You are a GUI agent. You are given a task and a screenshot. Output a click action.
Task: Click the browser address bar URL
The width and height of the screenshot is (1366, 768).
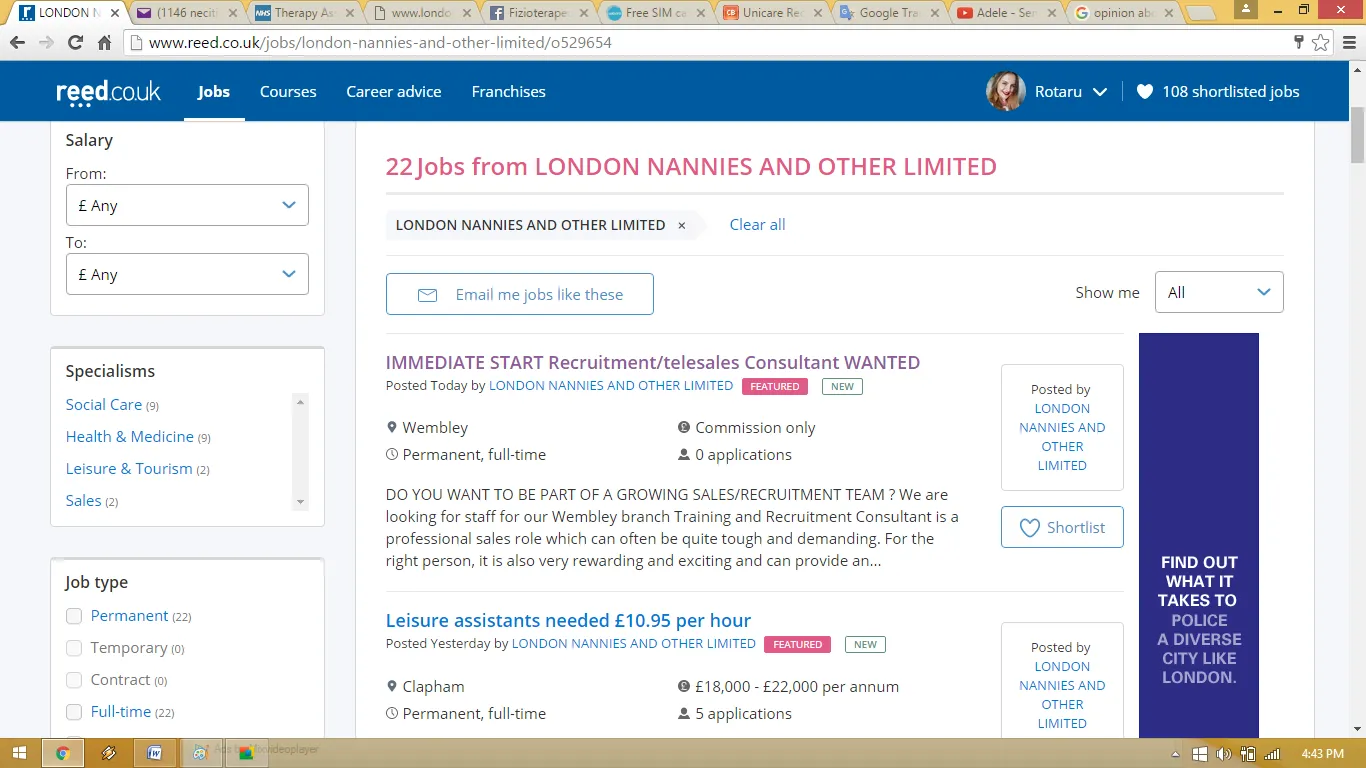point(380,43)
